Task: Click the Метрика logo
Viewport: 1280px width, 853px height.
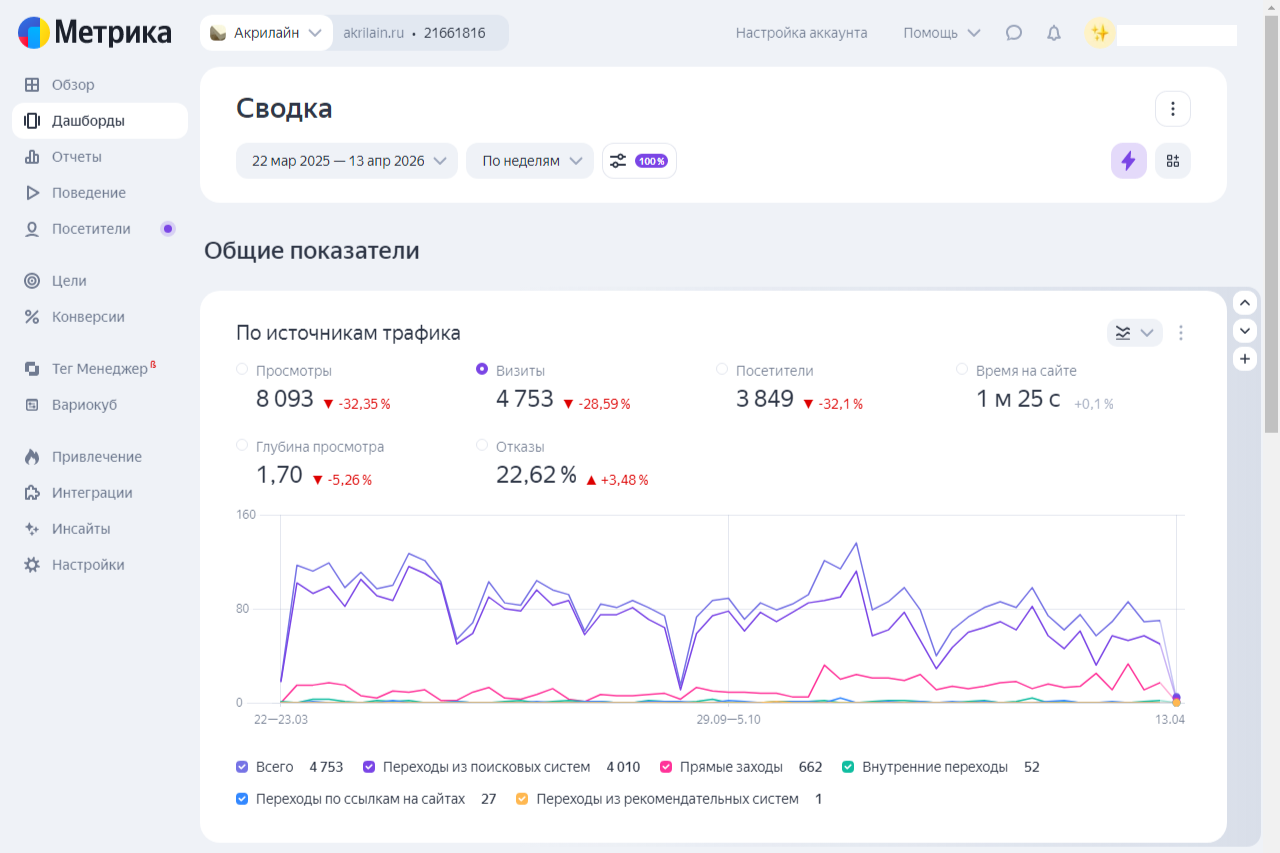Action: click(95, 33)
